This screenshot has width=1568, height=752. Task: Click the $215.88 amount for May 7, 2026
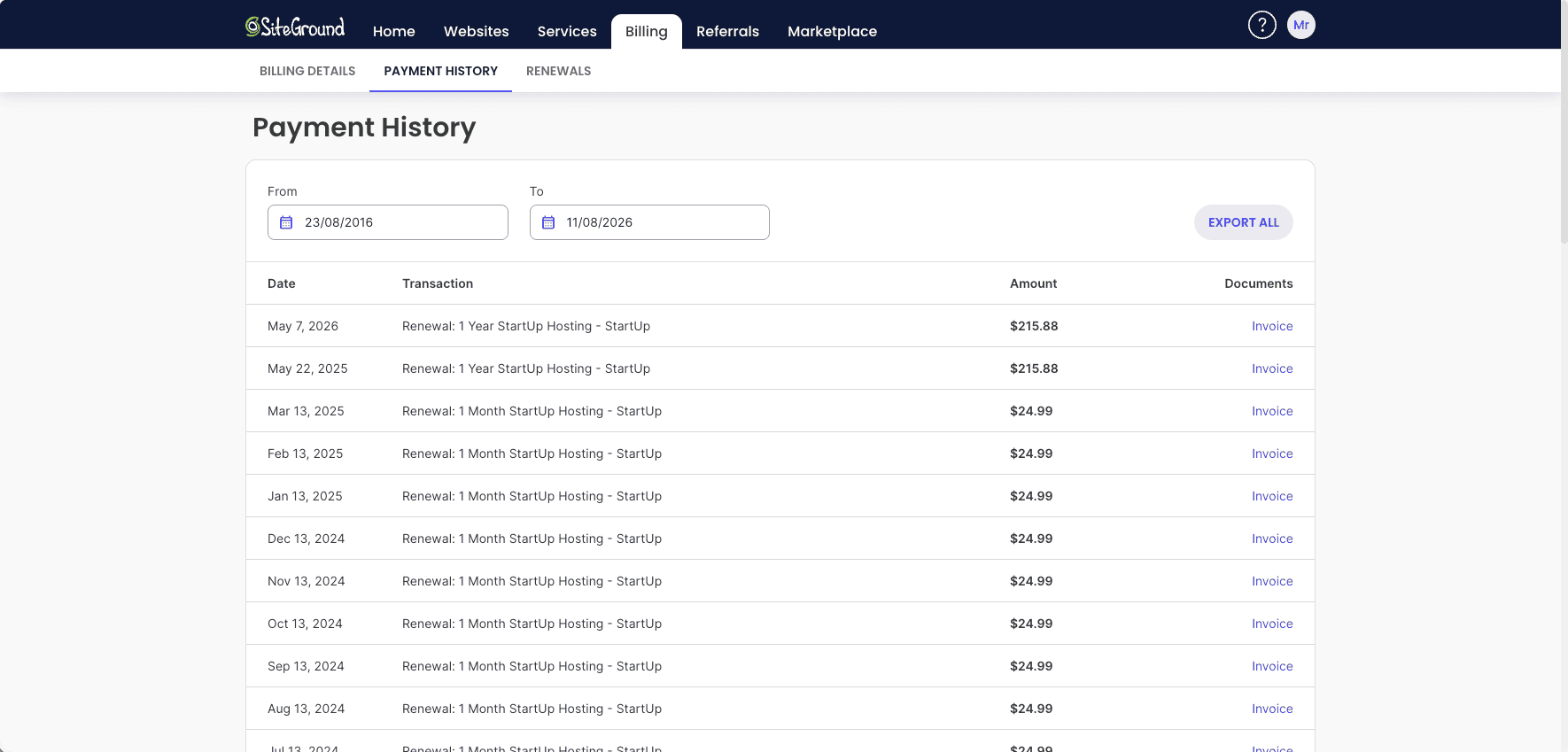(1034, 326)
